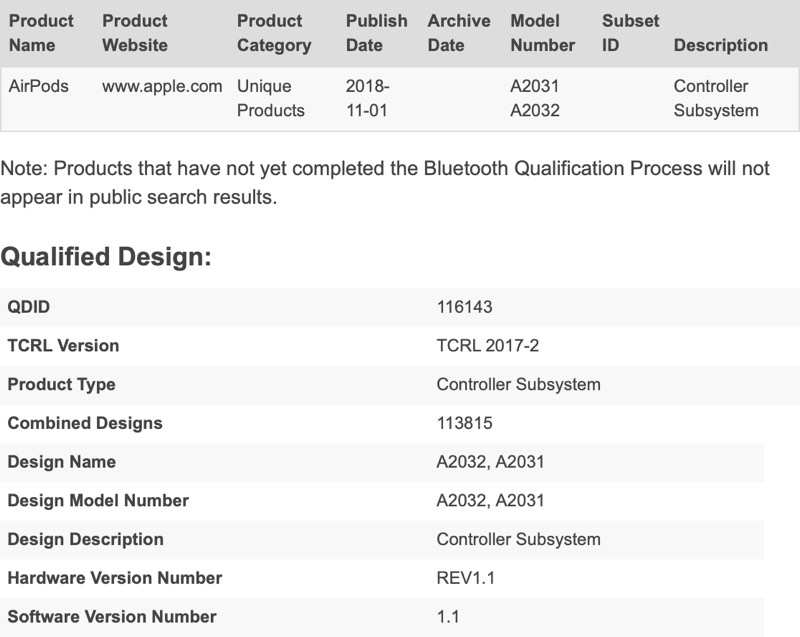Click the Hardware Version Number REV1.1 value
This screenshot has width=800, height=637.
tap(458, 578)
